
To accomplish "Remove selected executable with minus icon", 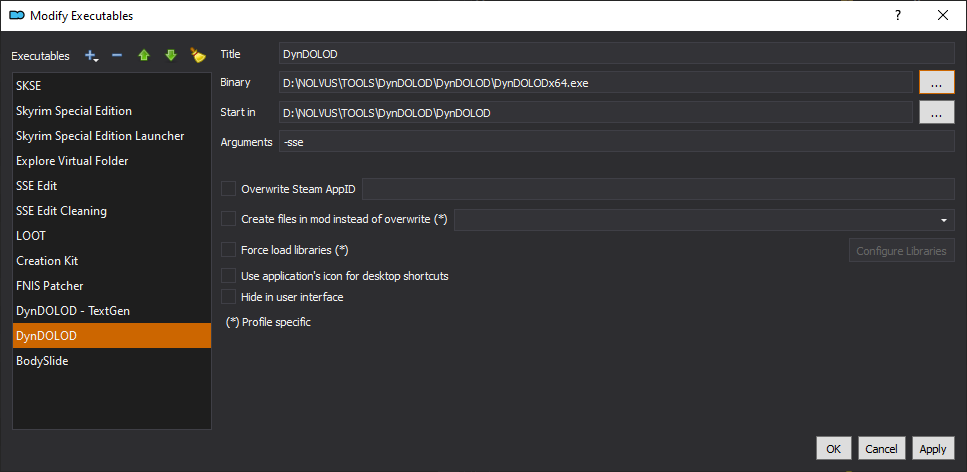I will [117, 56].
